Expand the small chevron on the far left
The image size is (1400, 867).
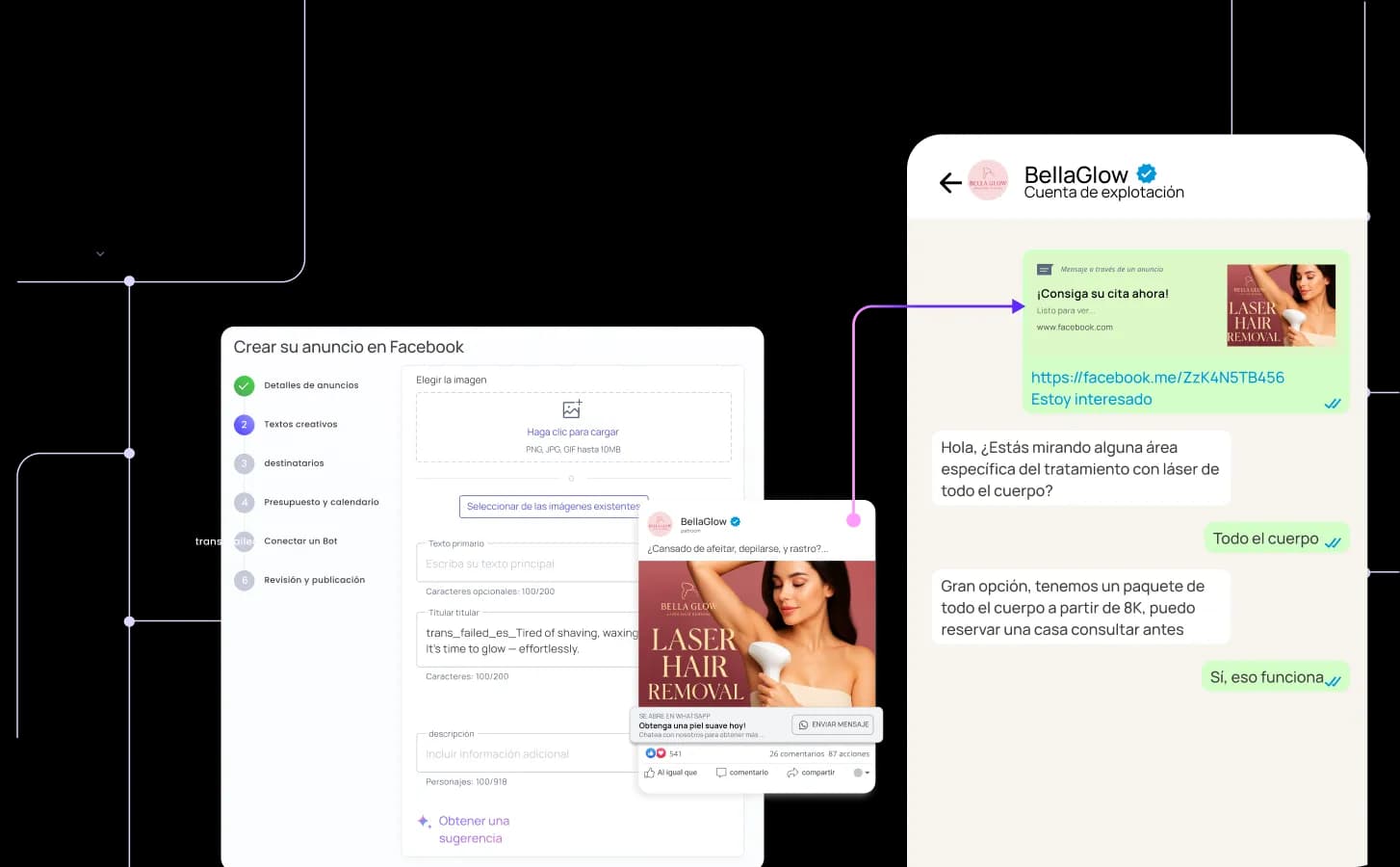coord(100,254)
